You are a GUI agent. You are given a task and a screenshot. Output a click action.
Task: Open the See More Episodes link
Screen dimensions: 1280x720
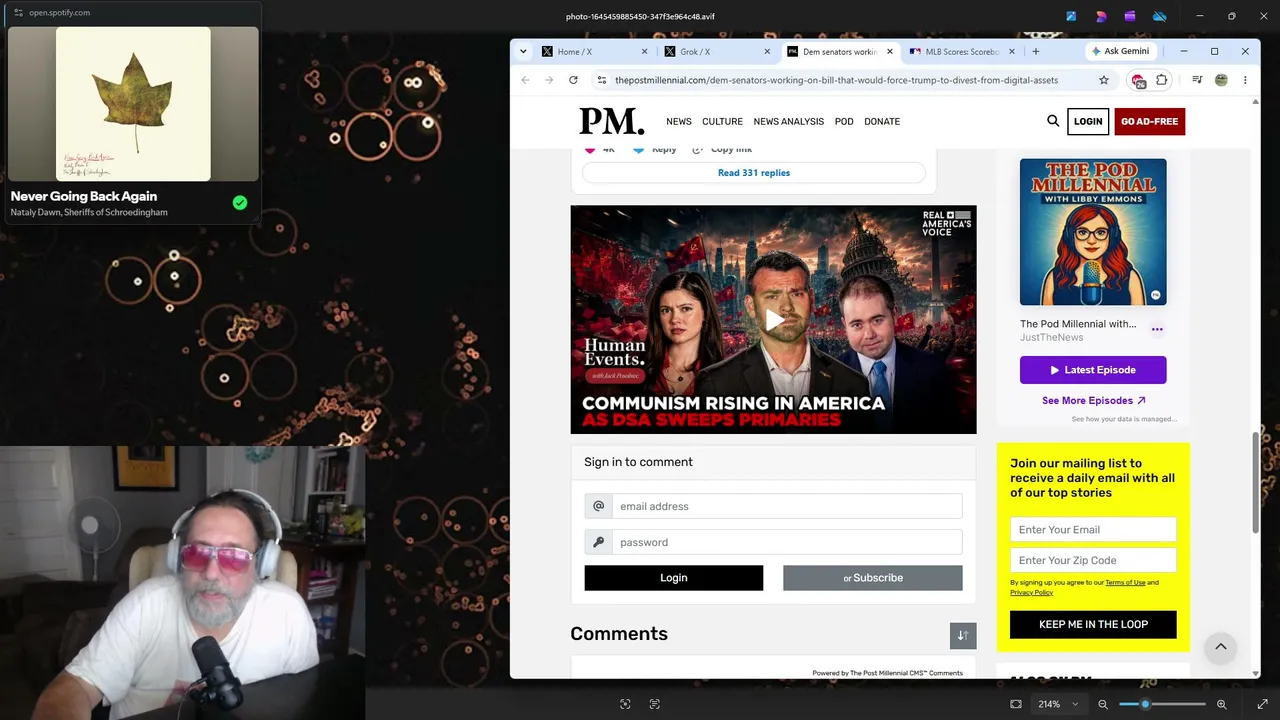pyautogui.click(x=1093, y=401)
